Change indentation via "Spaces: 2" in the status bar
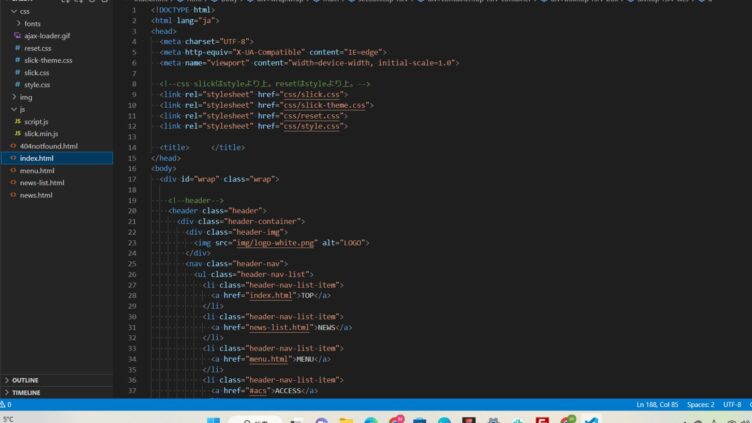The height and width of the screenshot is (423, 752). pos(700,405)
